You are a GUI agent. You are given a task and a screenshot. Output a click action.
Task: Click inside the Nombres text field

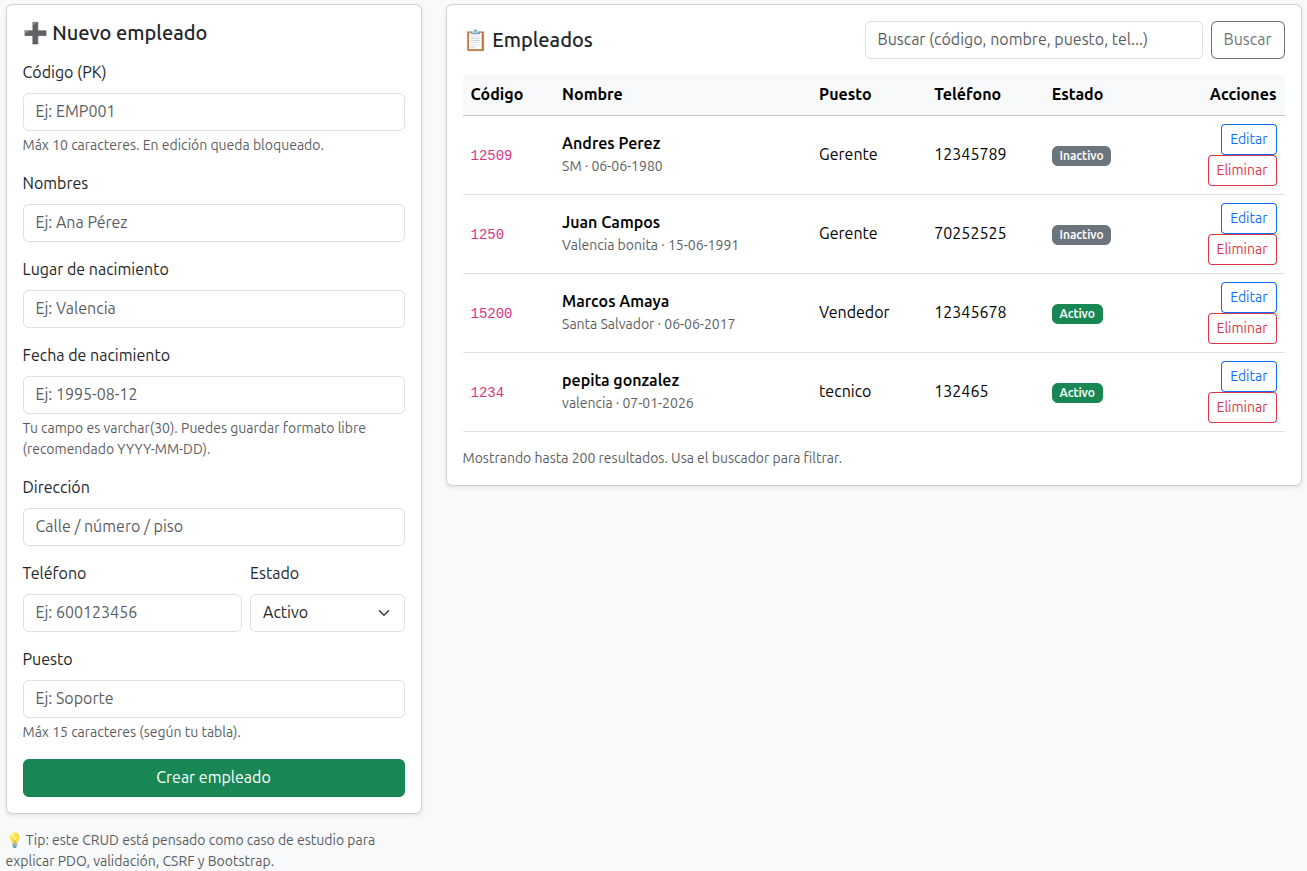[x=213, y=223]
